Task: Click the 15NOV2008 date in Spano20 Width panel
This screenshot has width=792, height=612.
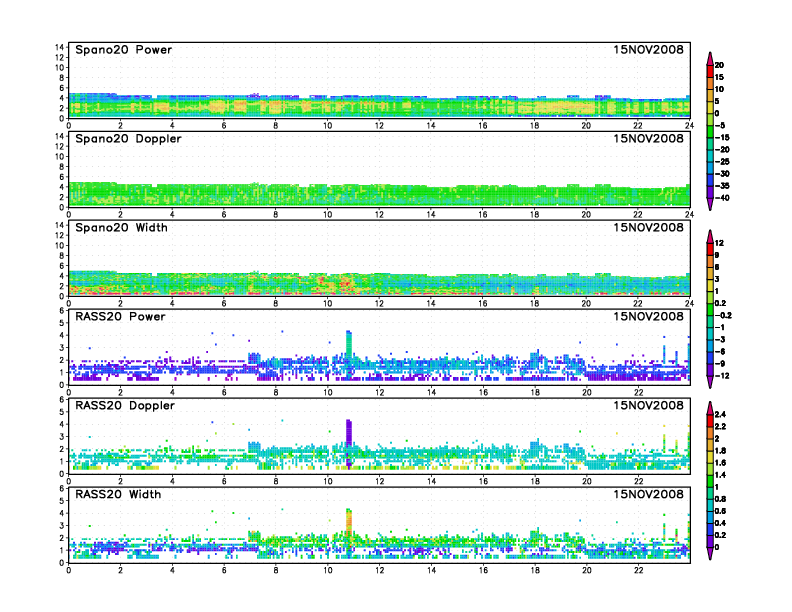Action: (x=648, y=227)
